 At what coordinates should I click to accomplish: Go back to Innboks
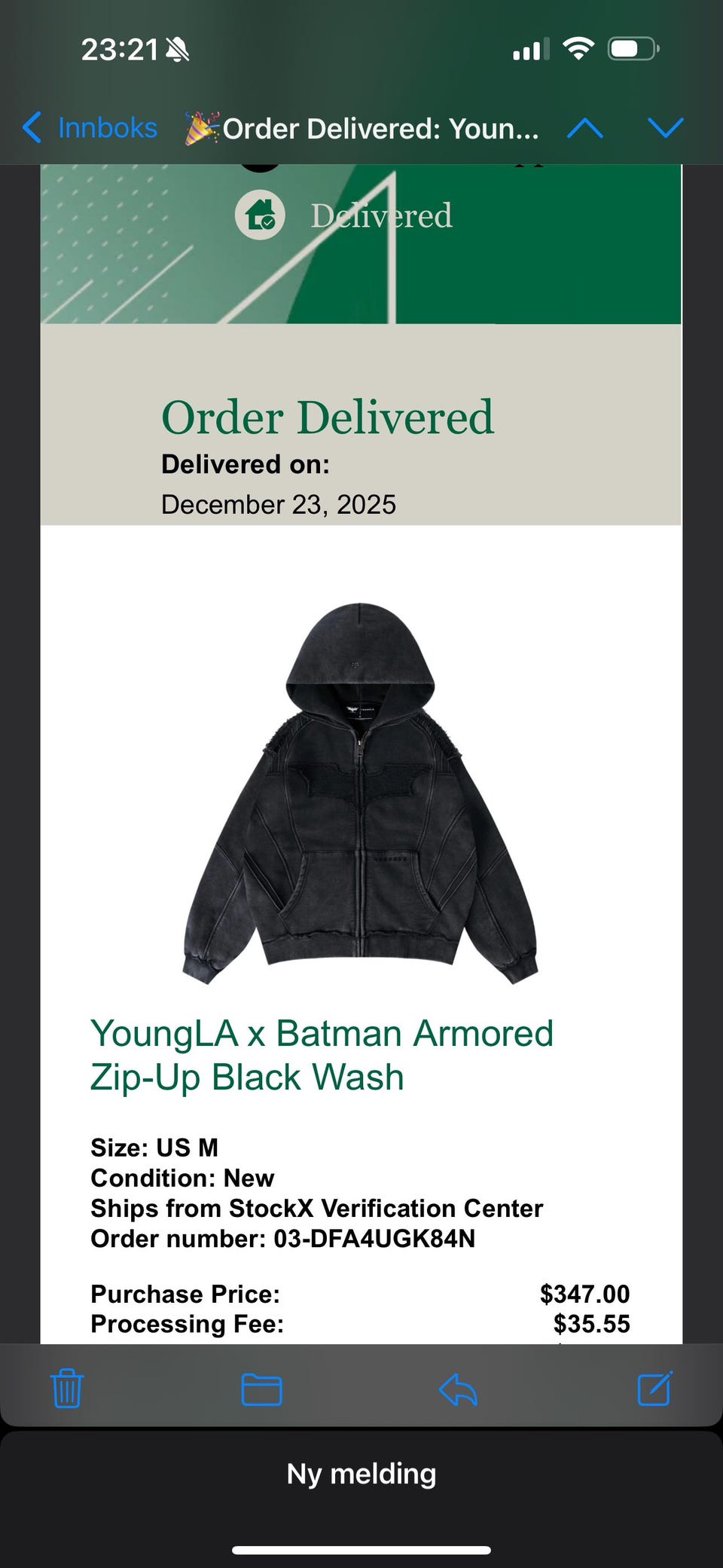click(89, 128)
